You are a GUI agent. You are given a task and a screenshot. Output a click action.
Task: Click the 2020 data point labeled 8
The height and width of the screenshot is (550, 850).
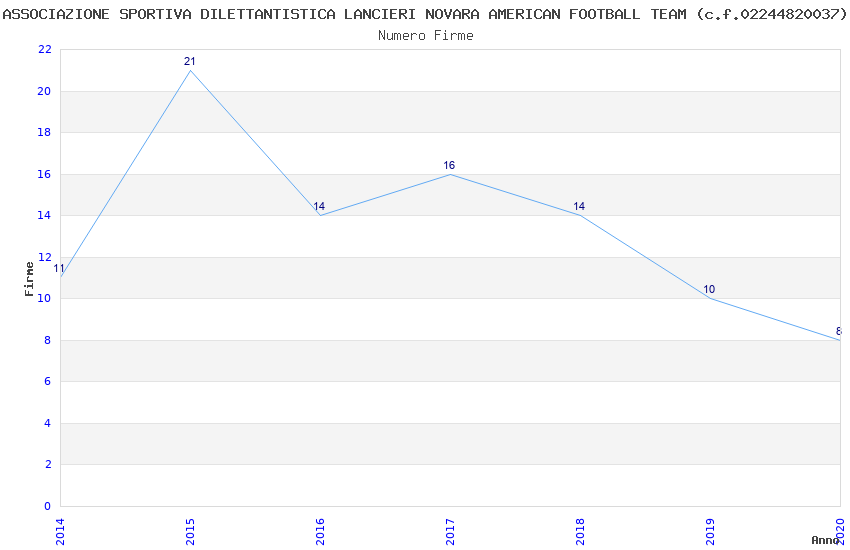click(x=839, y=340)
